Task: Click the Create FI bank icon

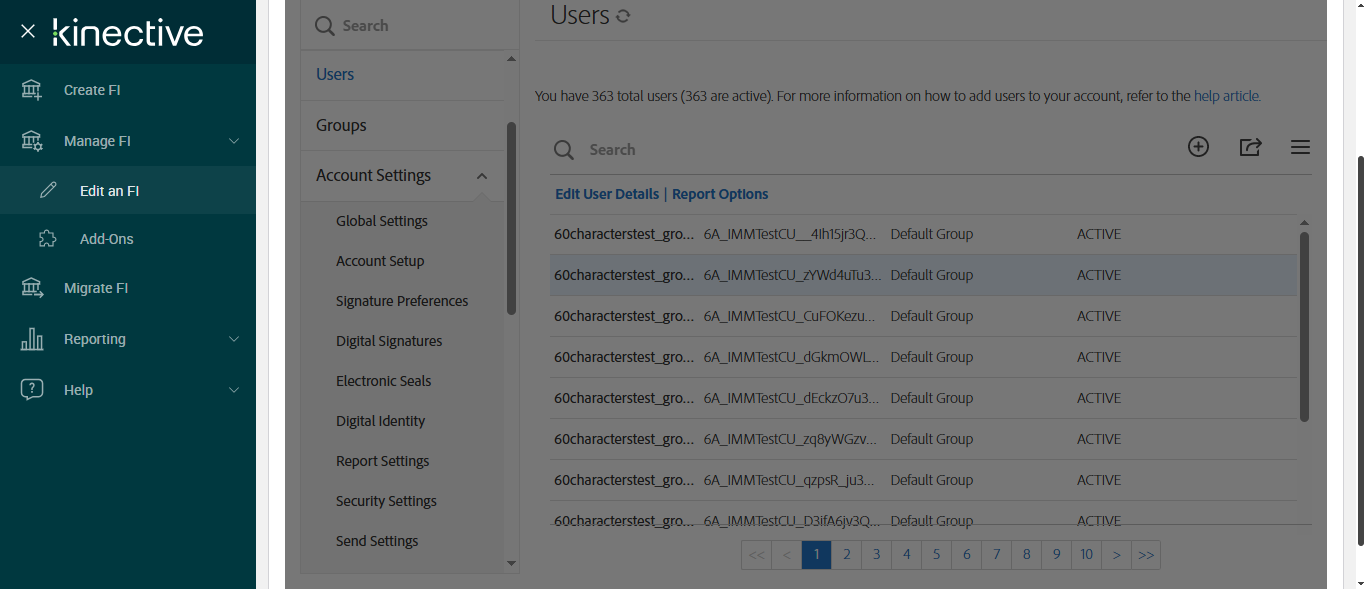Action: click(32, 90)
